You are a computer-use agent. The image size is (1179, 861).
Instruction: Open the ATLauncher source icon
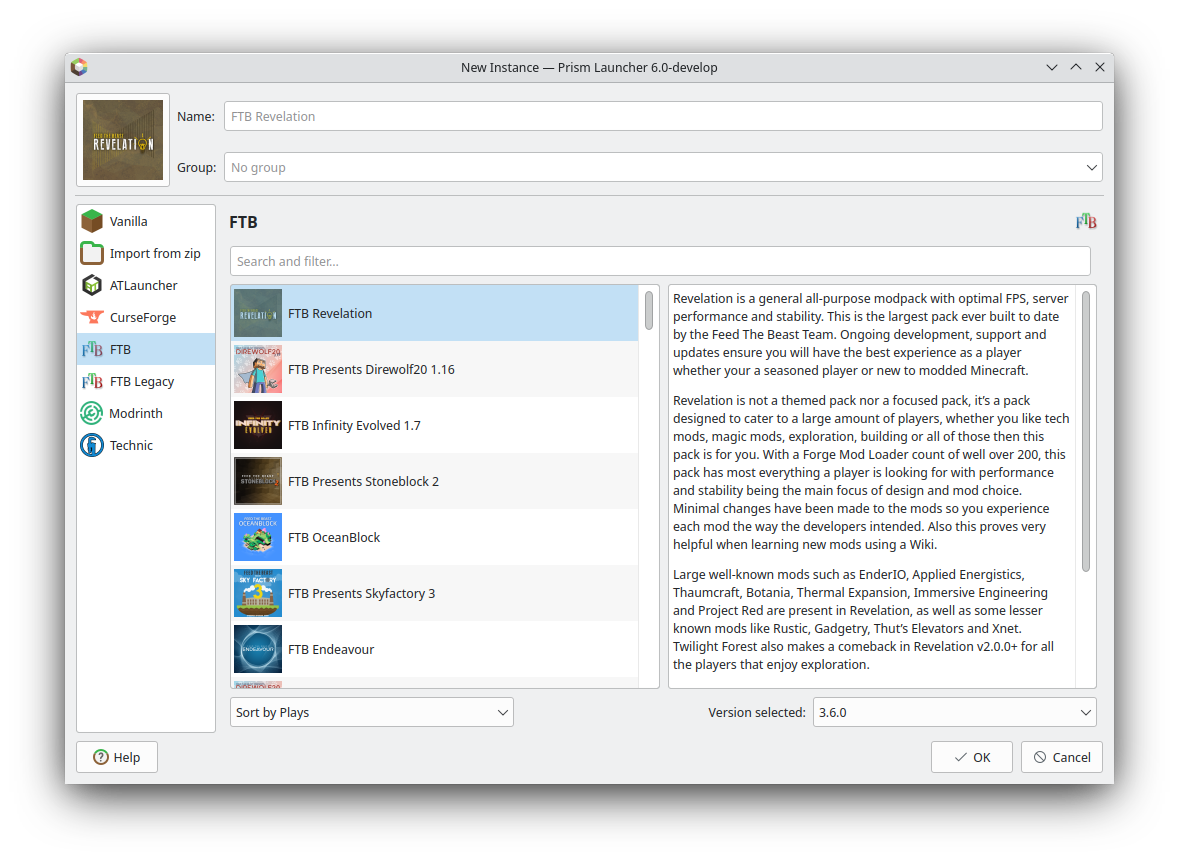pos(92,285)
